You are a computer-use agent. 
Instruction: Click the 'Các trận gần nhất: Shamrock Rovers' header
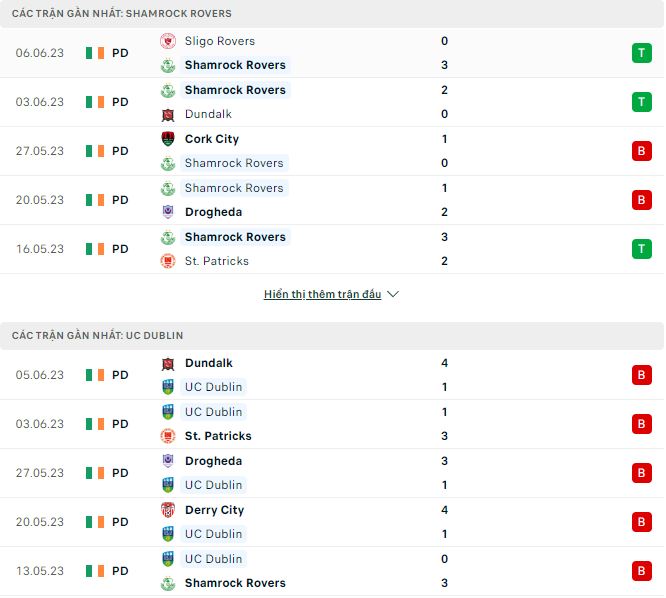click(x=122, y=14)
